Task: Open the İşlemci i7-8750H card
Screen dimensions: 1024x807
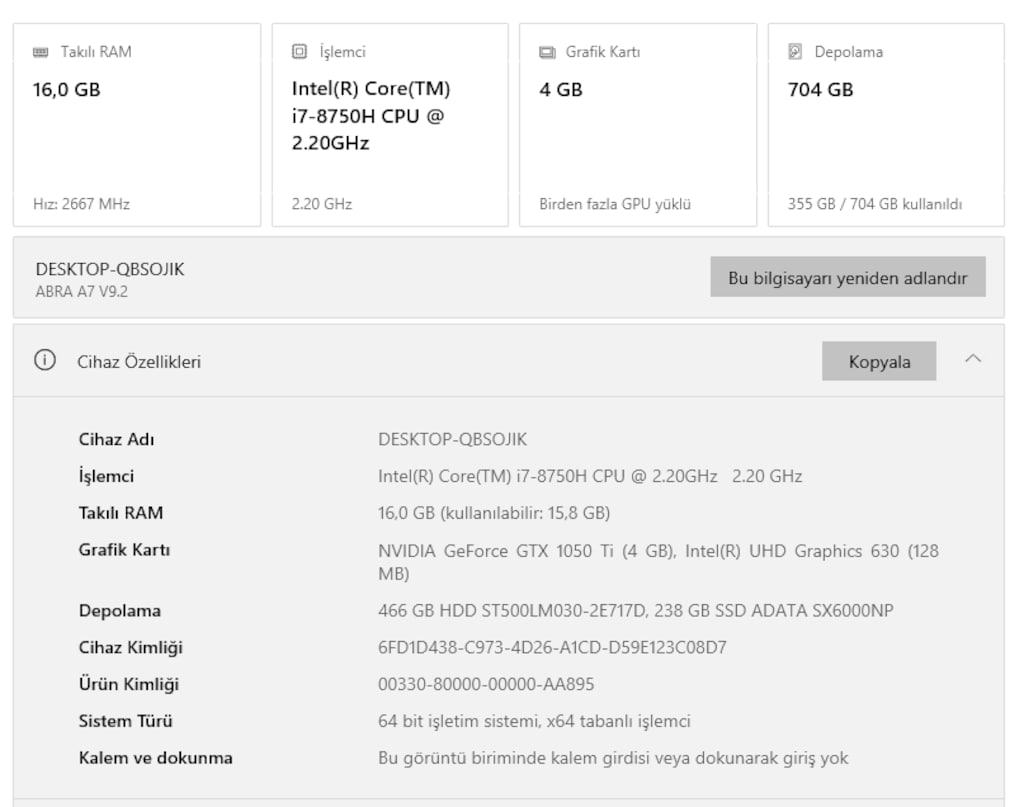Action: click(x=390, y=125)
